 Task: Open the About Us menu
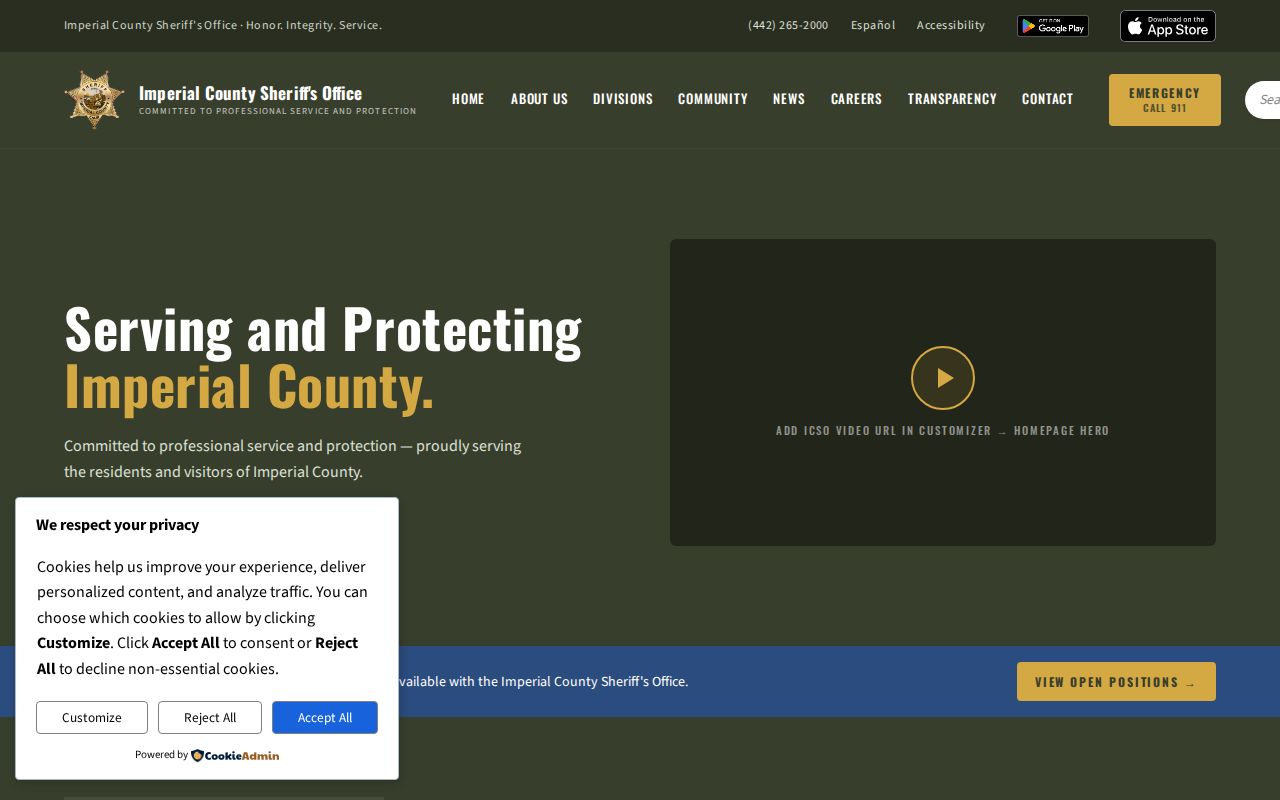click(x=539, y=99)
